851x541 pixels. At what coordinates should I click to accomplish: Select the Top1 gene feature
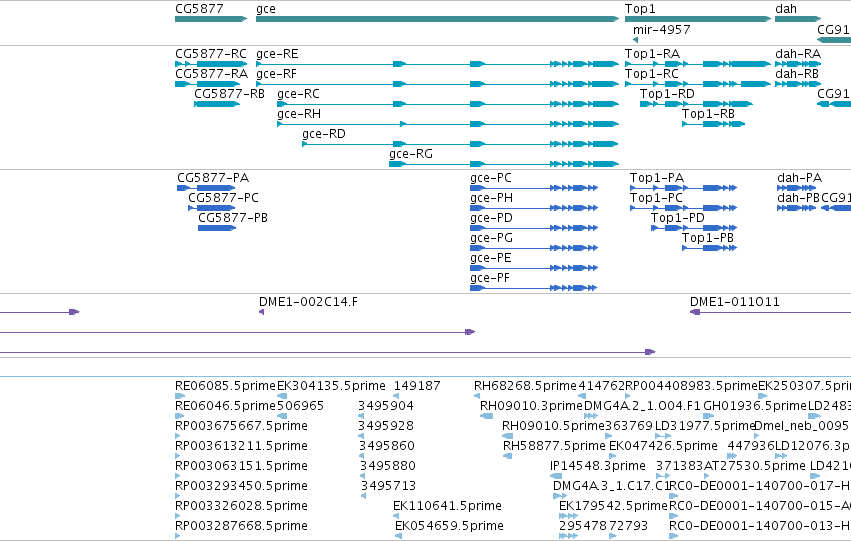pos(698,19)
